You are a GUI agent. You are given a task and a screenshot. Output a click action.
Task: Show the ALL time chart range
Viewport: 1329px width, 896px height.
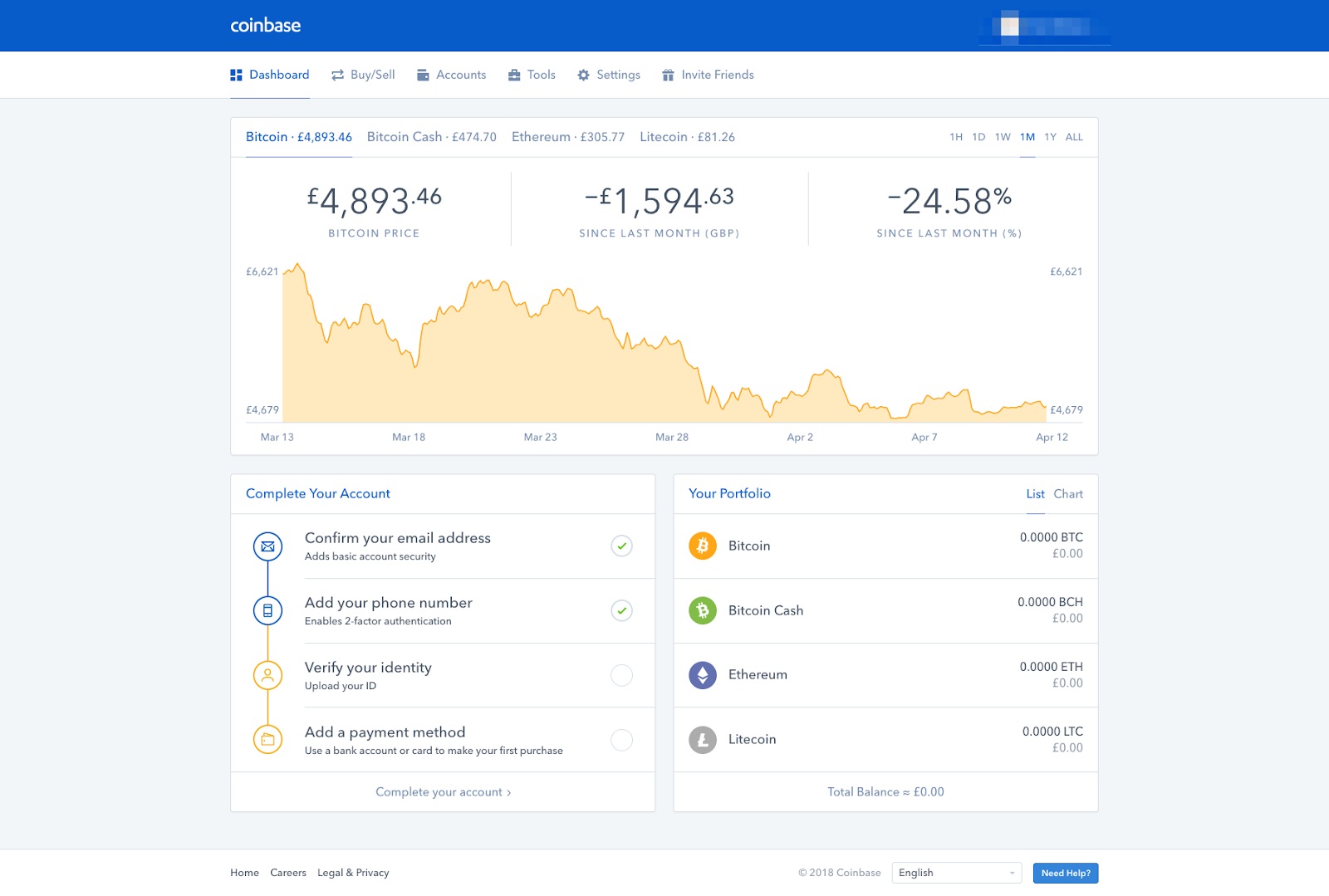1074,137
